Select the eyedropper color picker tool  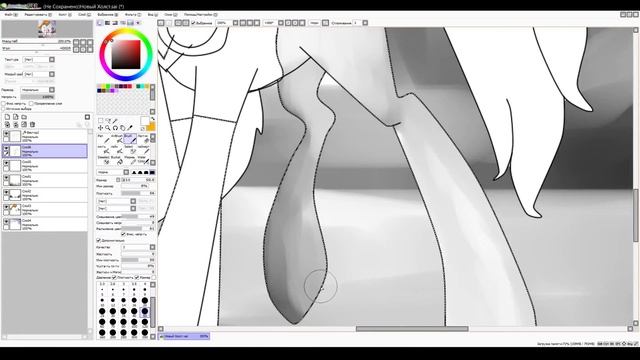[130, 128]
